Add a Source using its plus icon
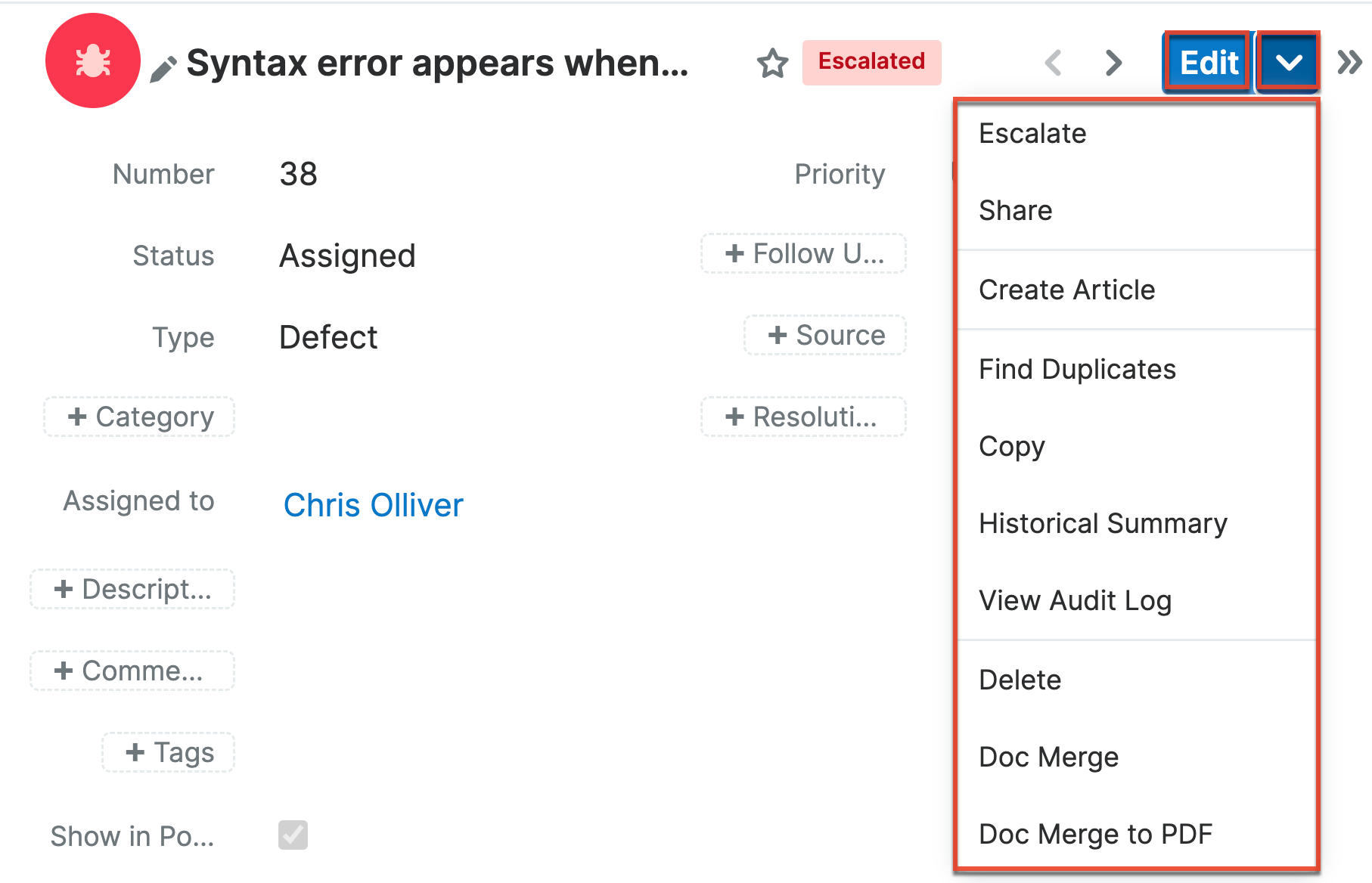This screenshot has height=883, width=1372. 824,335
